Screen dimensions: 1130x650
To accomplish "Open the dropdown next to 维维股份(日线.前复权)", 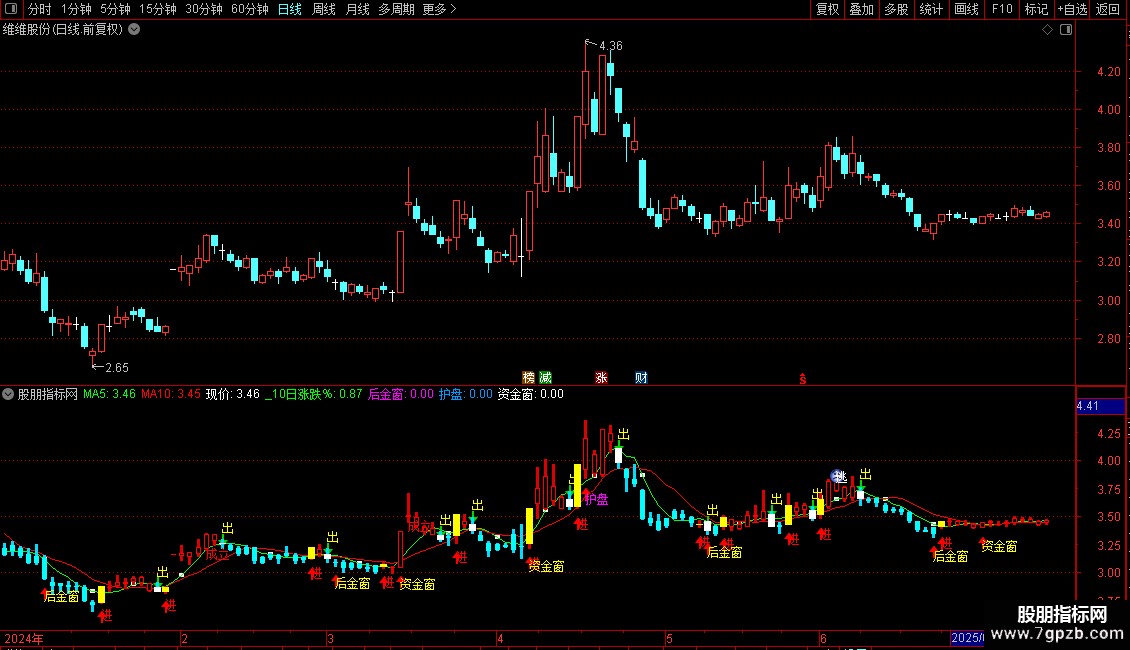I will pyautogui.click(x=134, y=30).
